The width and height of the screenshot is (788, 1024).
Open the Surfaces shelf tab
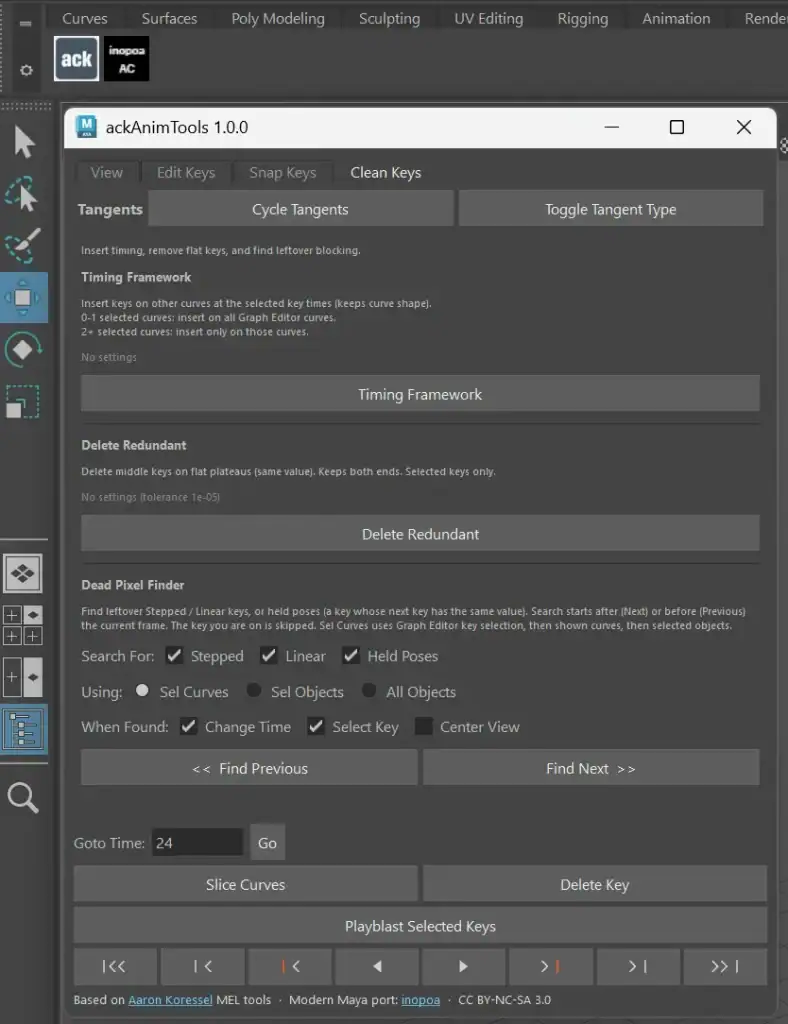pos(169,18)
